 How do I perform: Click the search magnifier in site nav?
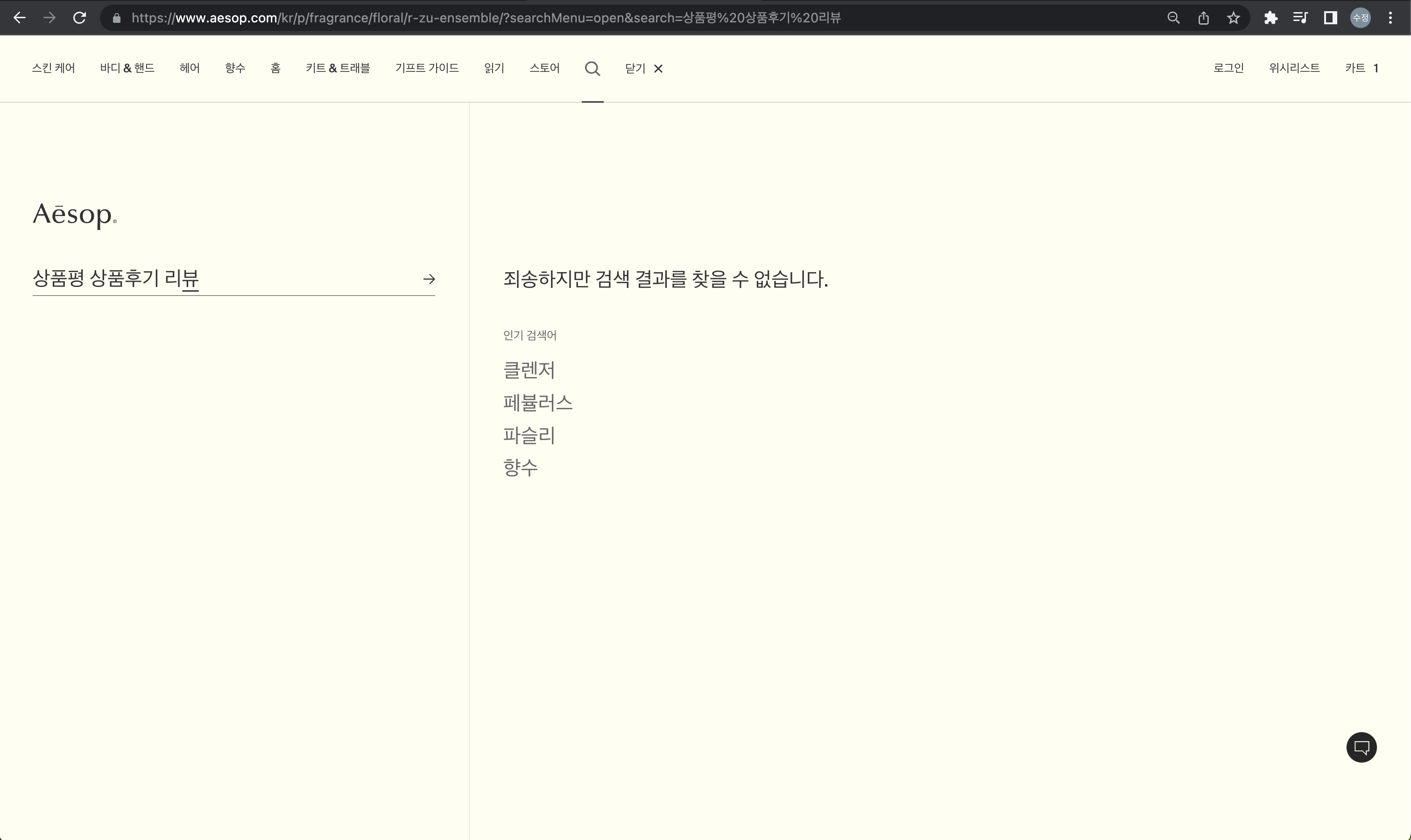click(592, 69)
